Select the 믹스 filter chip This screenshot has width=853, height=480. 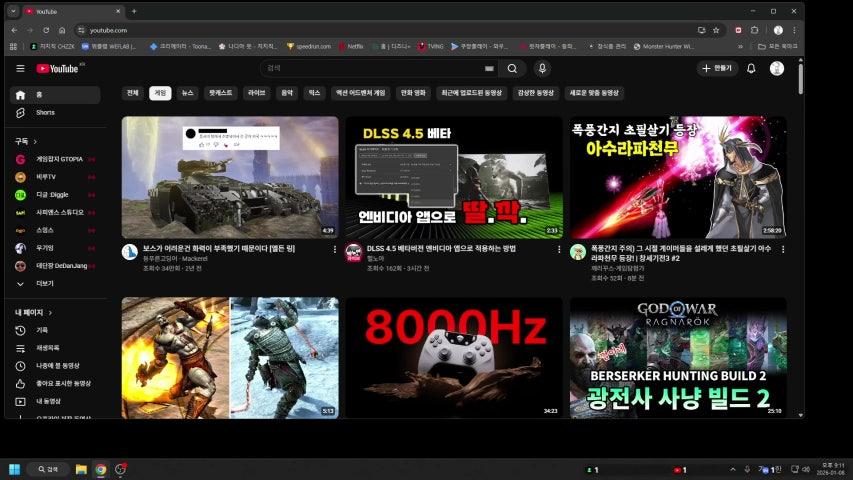pyautogui.click(x=314, y=93)
